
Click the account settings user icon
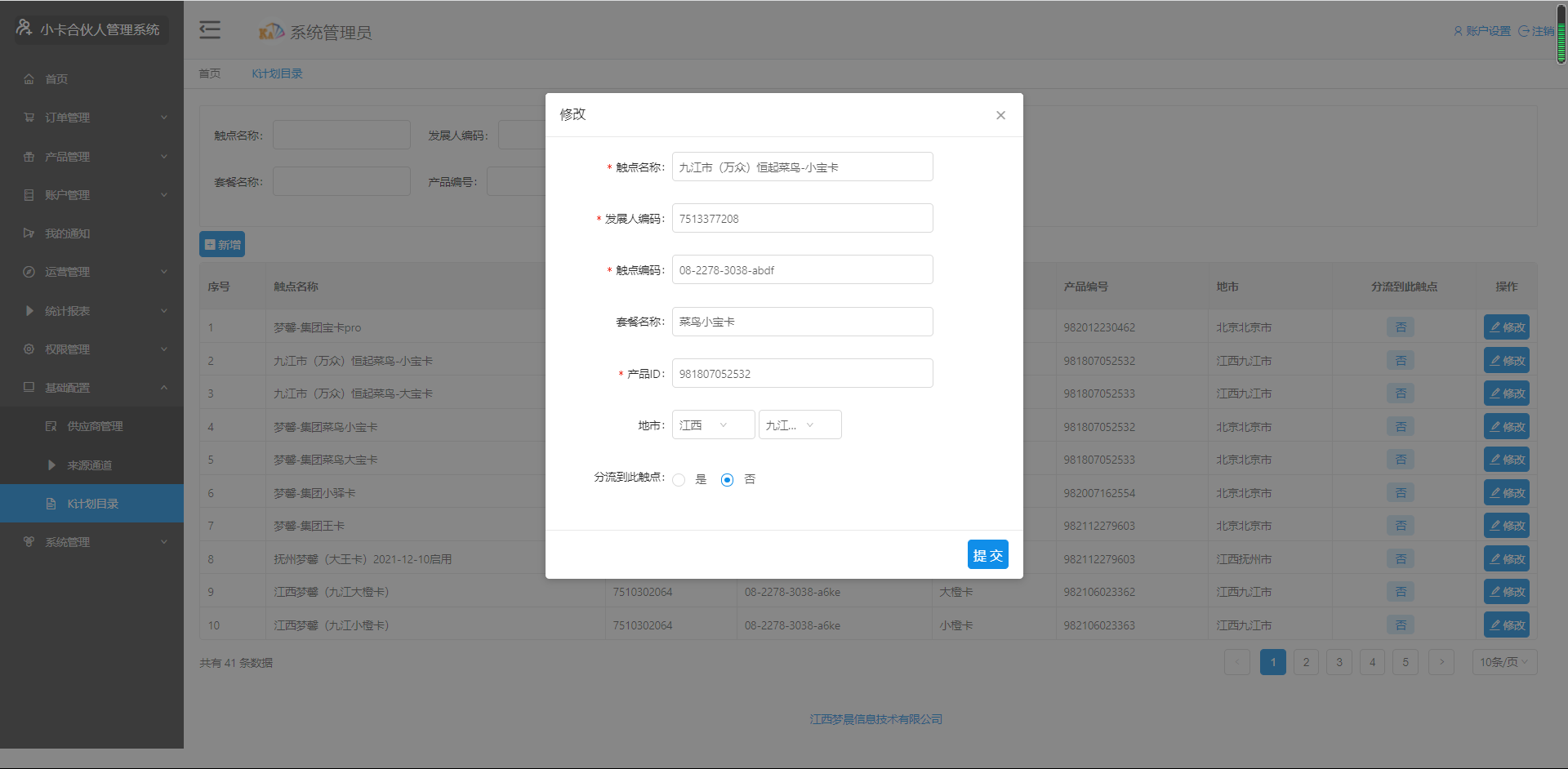(x=1458, y=31)
